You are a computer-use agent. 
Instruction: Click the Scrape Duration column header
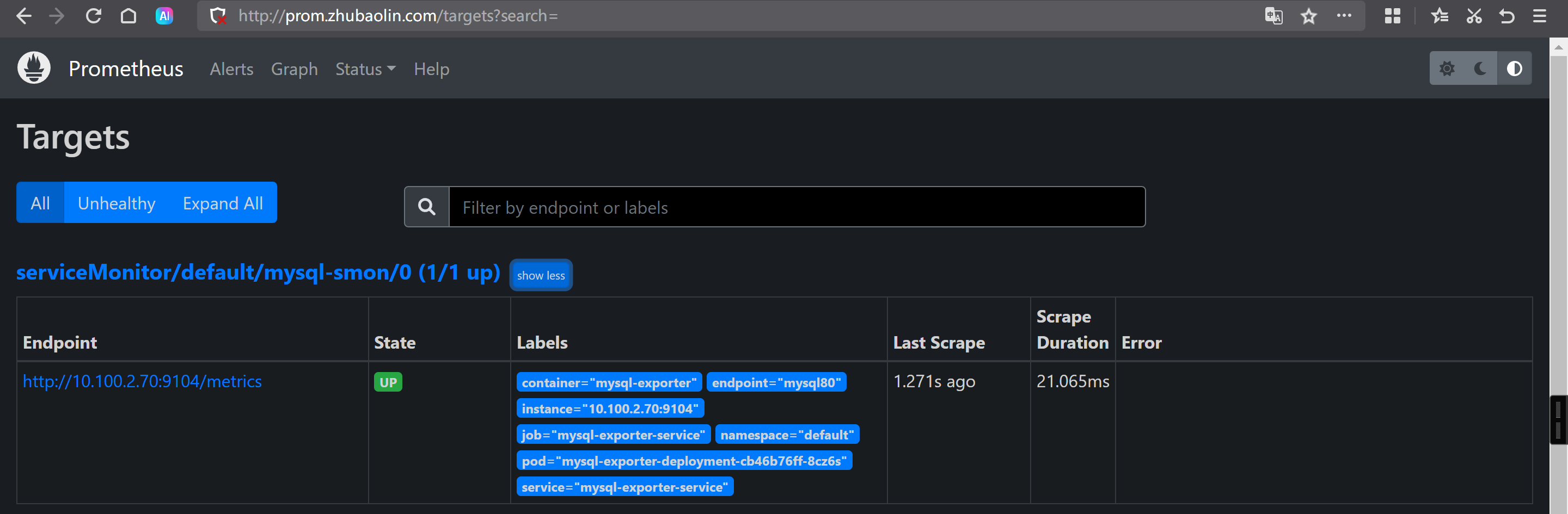click(1073, 329)
